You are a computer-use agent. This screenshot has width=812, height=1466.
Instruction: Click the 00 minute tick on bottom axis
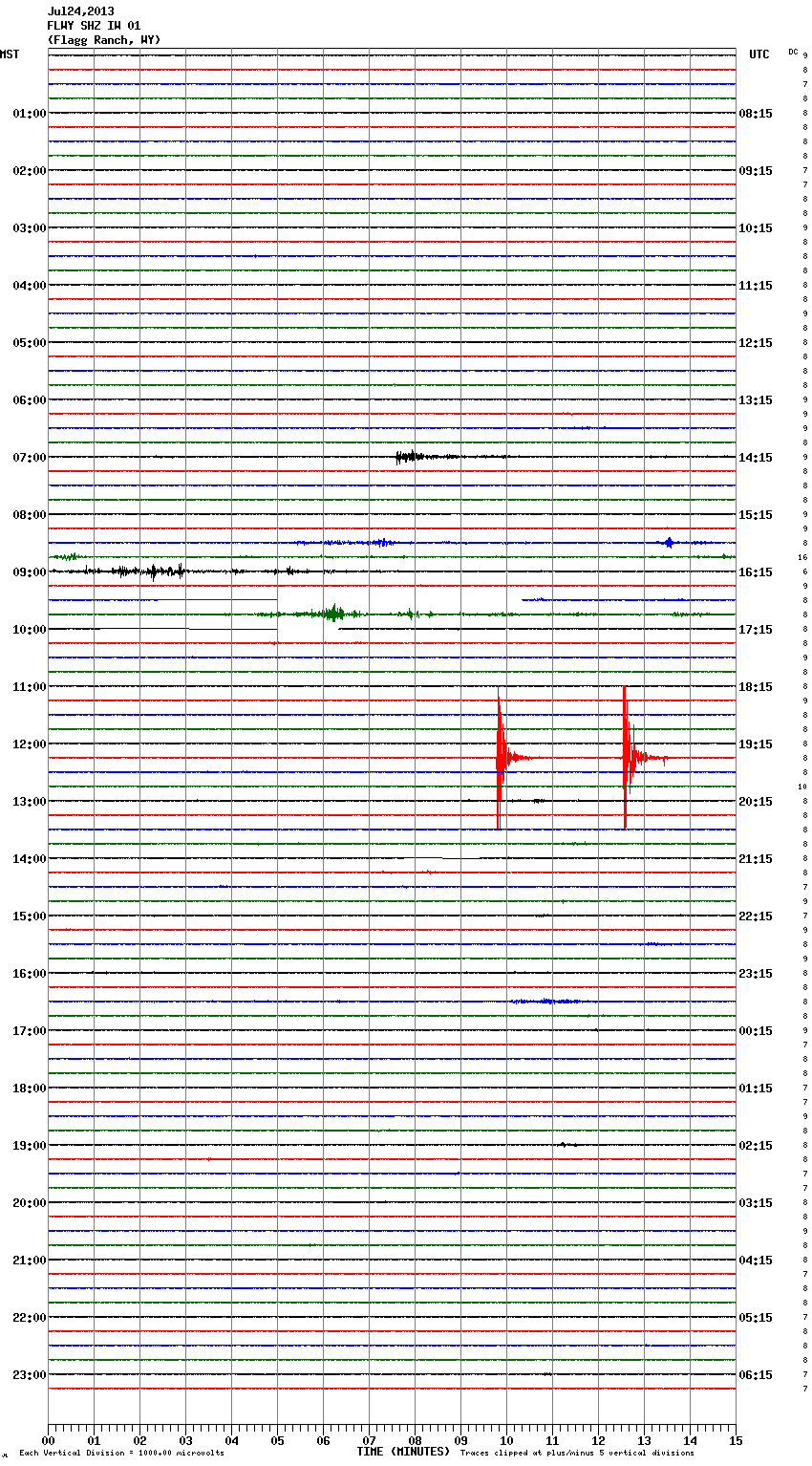point(48,1440)
